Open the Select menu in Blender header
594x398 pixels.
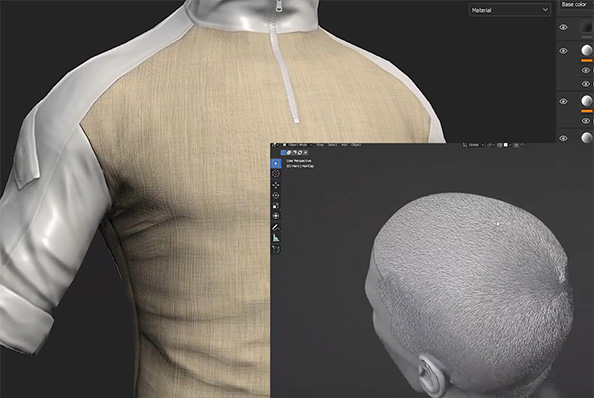coord(332,145)
